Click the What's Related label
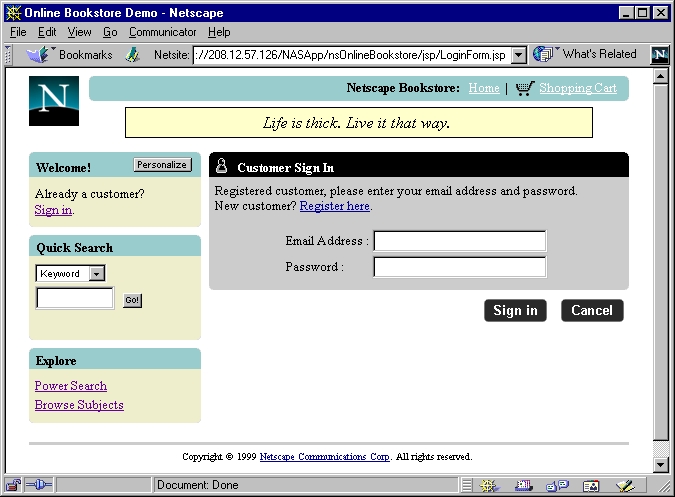675x497 pixels. coord(599,54)
